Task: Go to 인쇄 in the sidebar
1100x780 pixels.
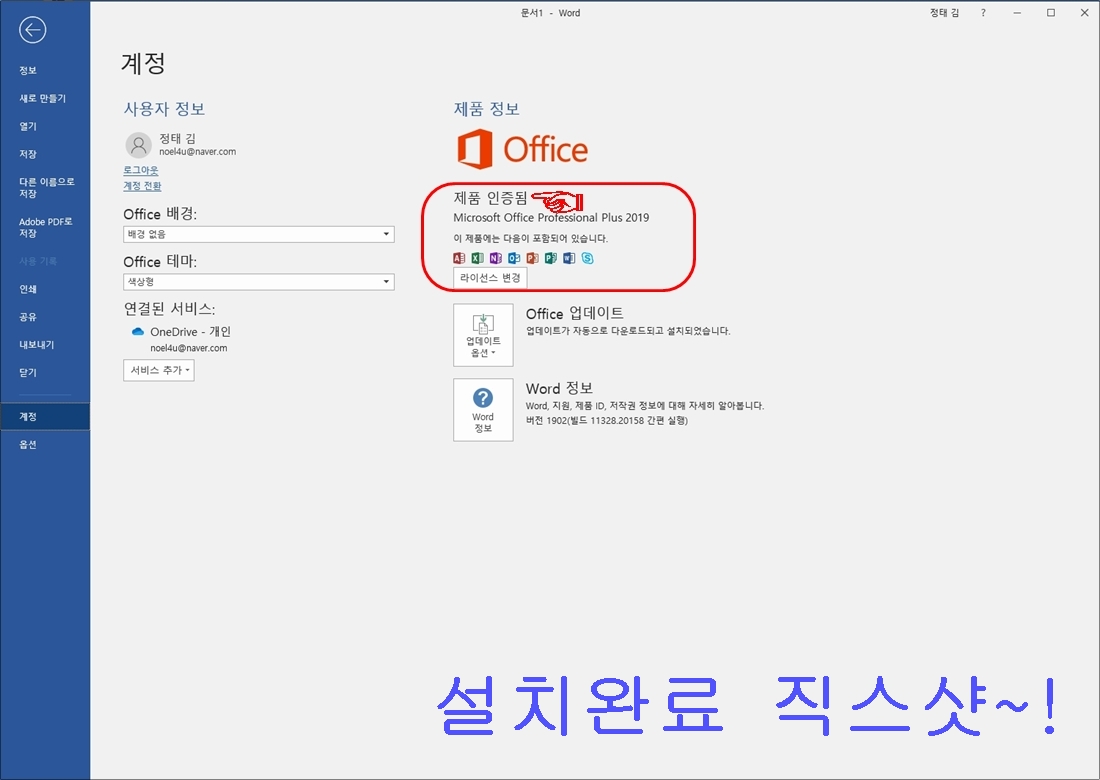Action: tap(28, 289)
